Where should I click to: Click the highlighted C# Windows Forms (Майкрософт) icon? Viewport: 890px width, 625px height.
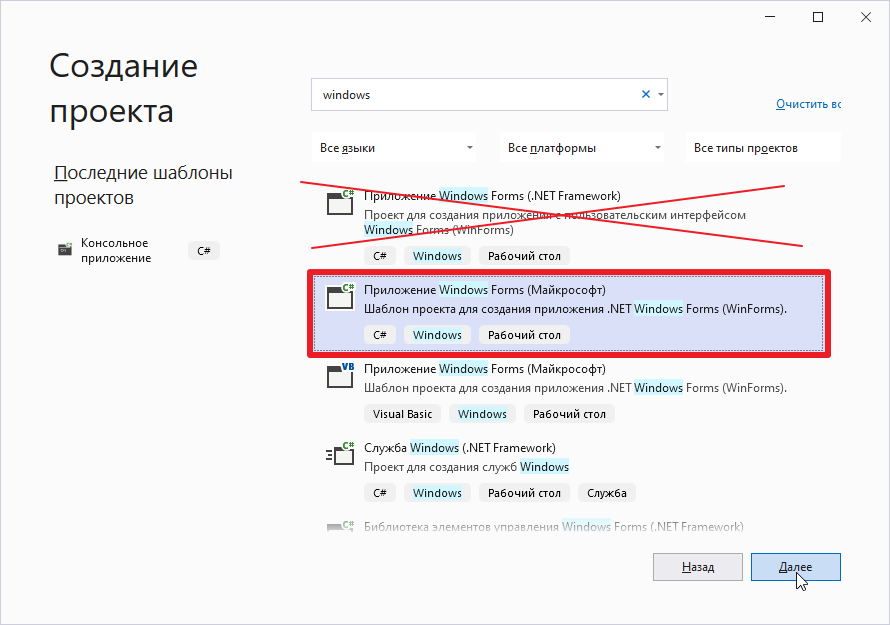pyautogui.click(x=341, y=295)
